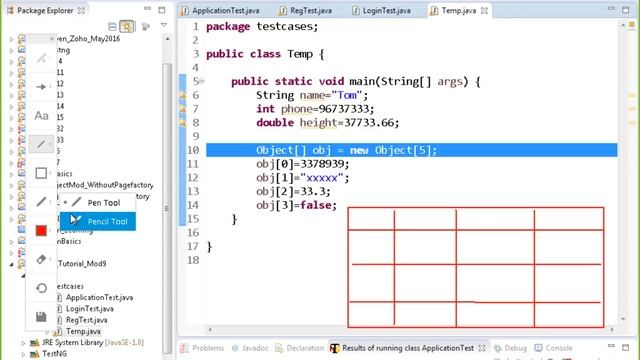Select the rectangle shape tool
640x360 pixels.
(x=41, y=173)
